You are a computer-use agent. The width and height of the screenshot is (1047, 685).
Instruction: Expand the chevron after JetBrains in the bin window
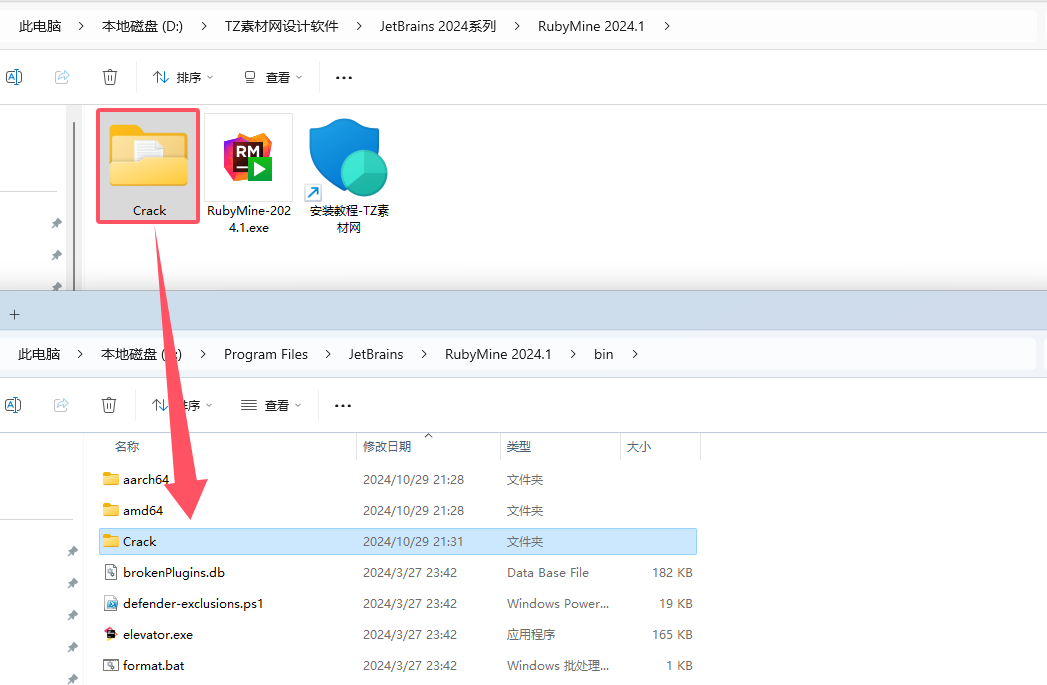point(424,354)
